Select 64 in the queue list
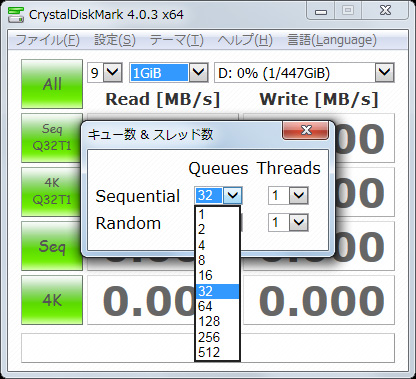Viewport: 416px width, 379px height. (x=217, y=306)
